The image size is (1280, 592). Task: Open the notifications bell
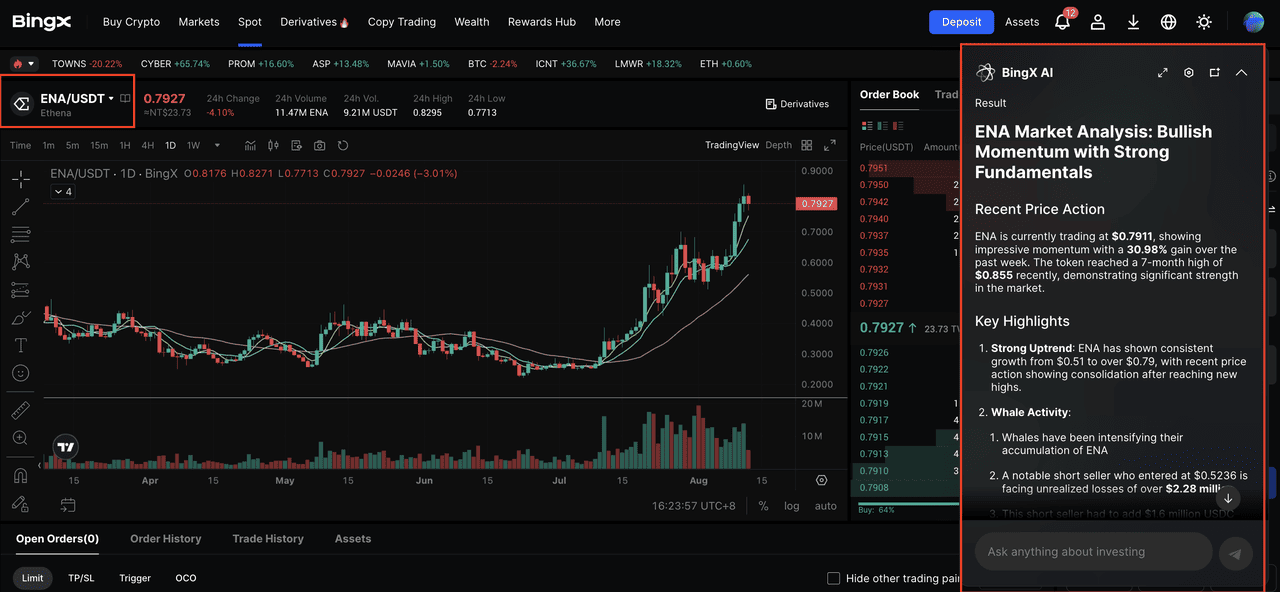click(1062, 22)
